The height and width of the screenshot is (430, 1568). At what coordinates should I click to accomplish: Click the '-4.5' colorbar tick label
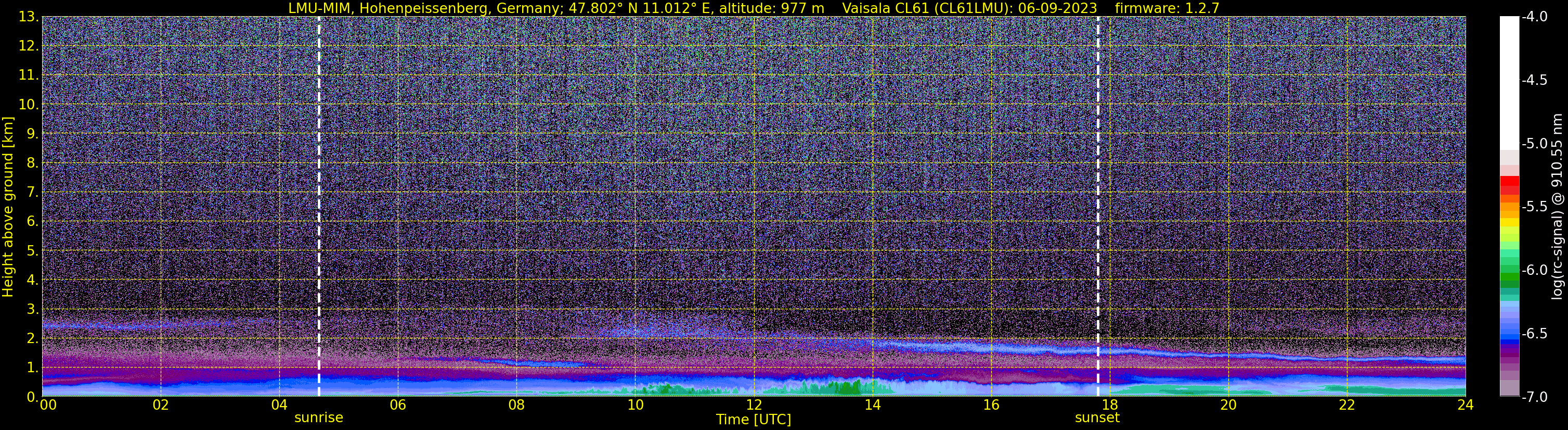tap(1534, 80)
